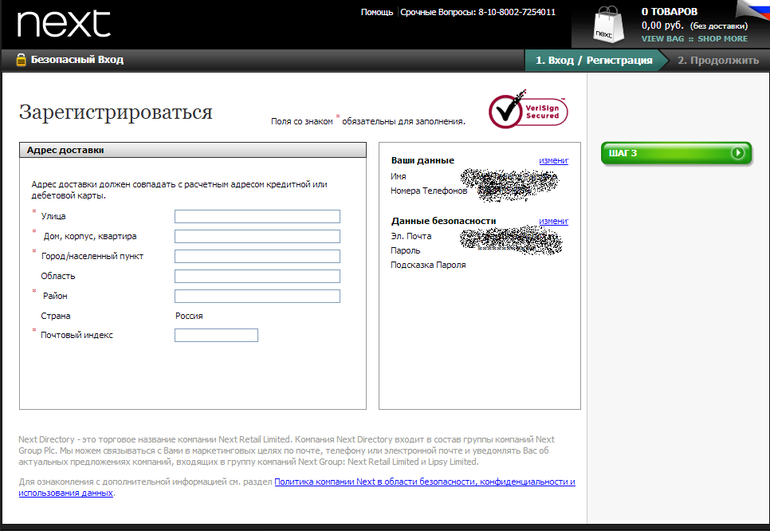This screenshot has width=770, height=531.
Task: Click the SHOP MORE link
Action: coord(722,39)
